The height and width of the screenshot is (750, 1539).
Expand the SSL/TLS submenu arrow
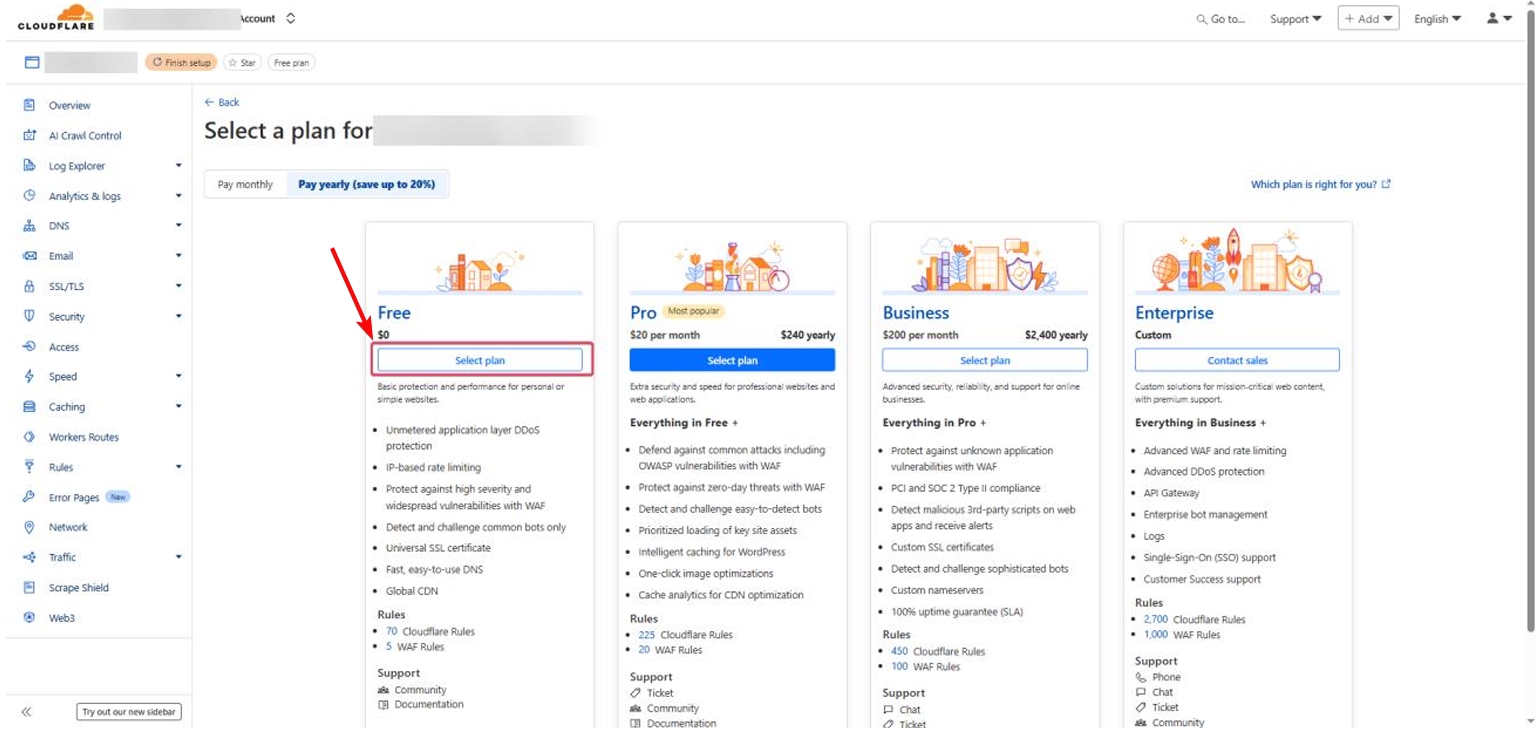coord(179,286)
